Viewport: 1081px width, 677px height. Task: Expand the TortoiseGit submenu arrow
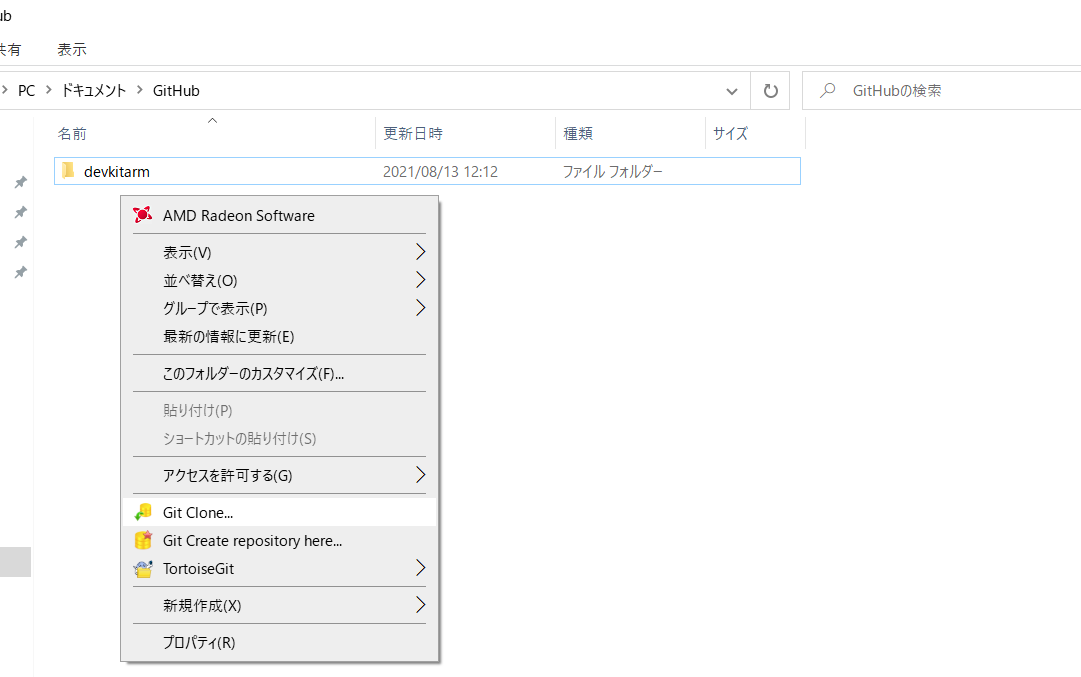[x=421, y=568]
